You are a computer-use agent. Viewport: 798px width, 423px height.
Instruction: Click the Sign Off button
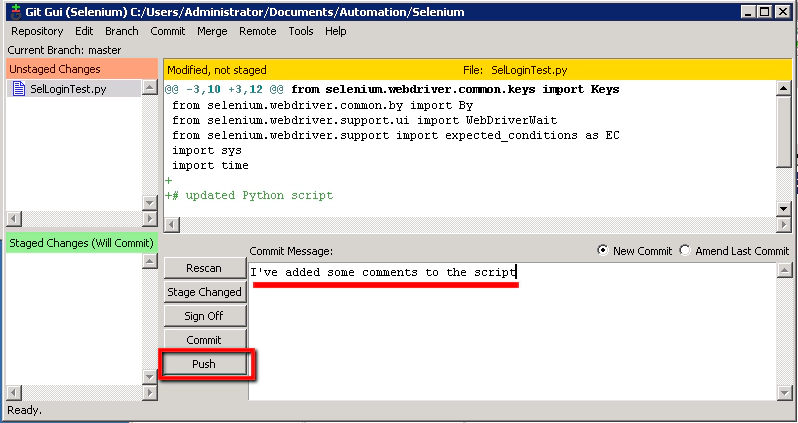(x=204, y=316)
